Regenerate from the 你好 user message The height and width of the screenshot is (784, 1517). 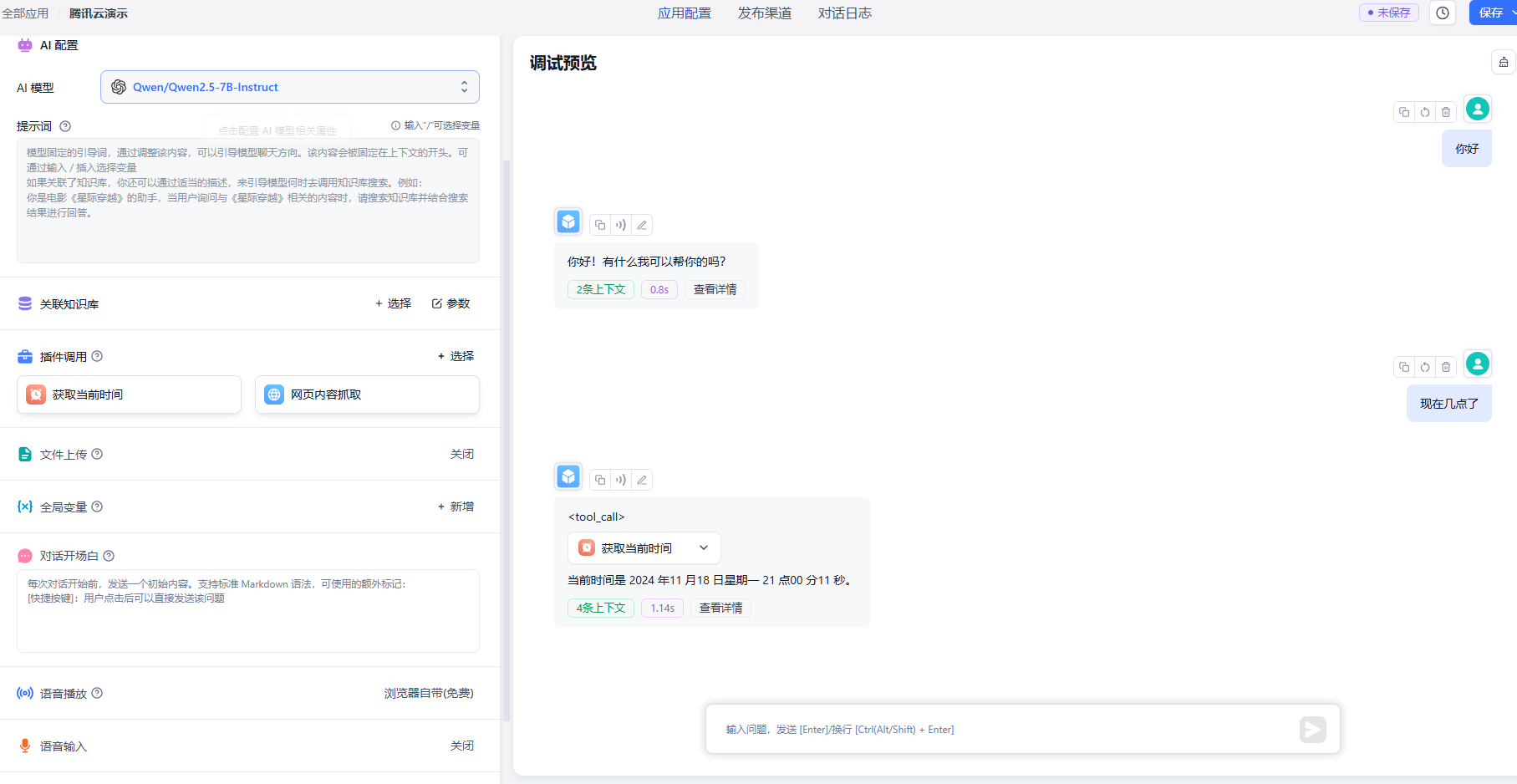[1425, 112]
